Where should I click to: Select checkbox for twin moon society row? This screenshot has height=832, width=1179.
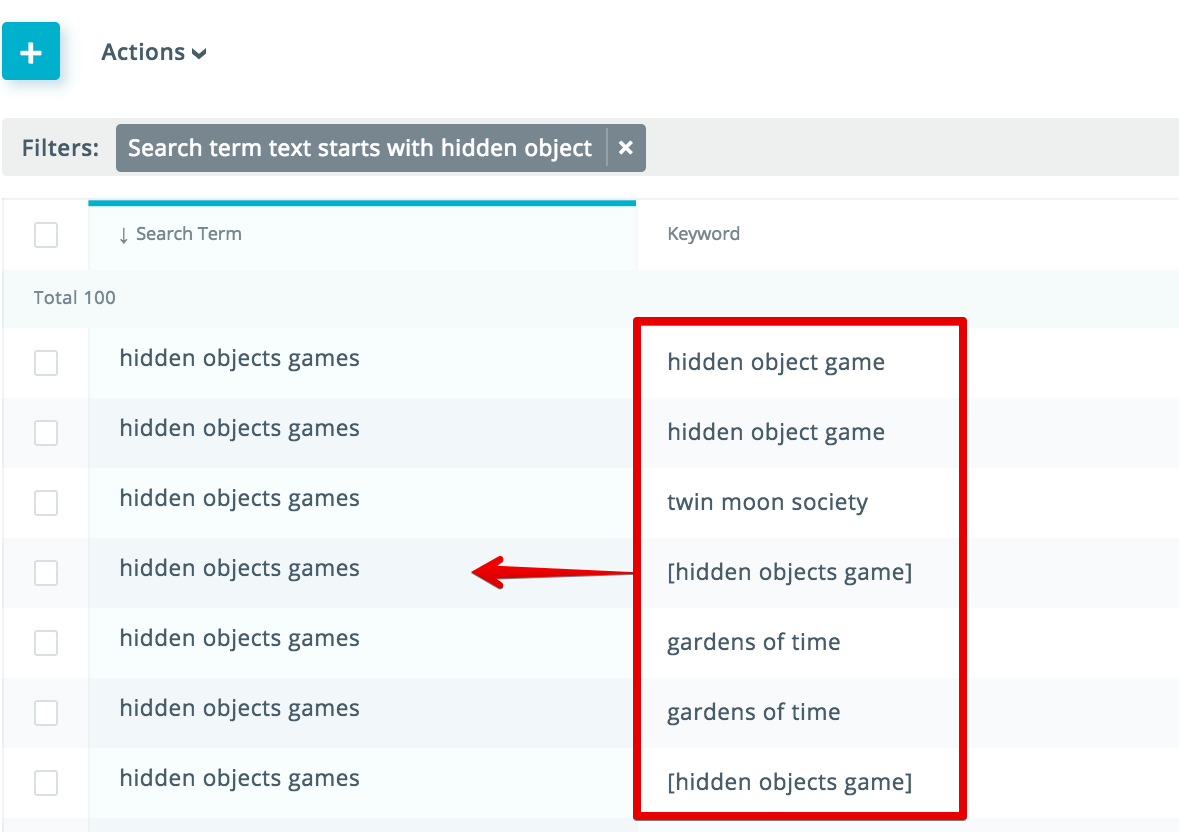point(46,503)
